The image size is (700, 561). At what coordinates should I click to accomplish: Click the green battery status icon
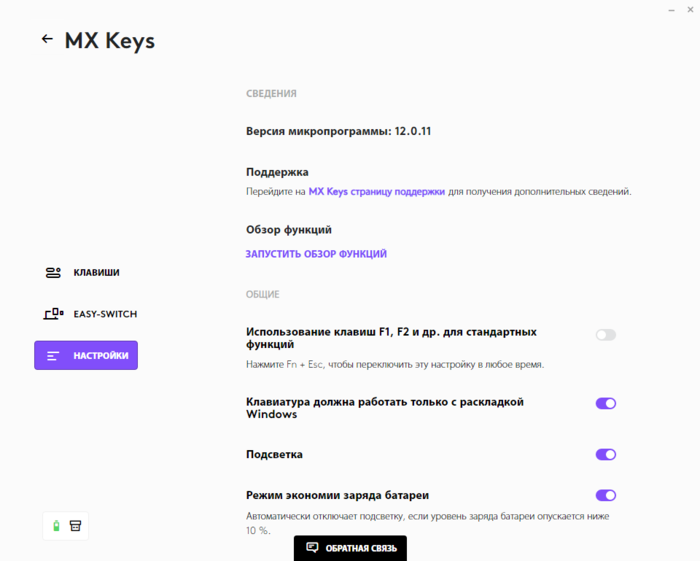(x=56, y=526)
